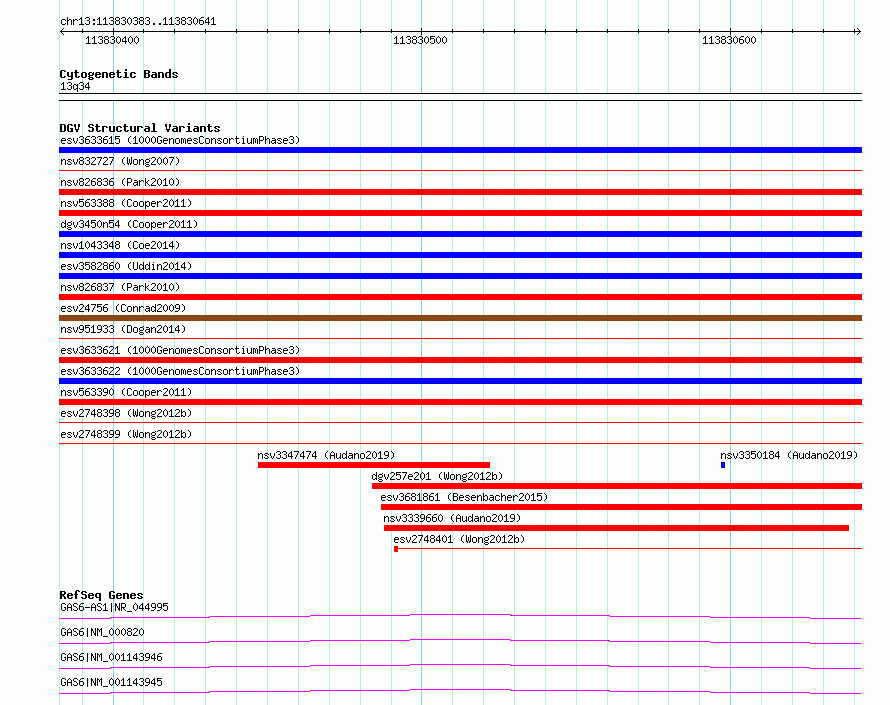Open variant esv2748401 (Wong2012b) label
The image size is (890, 705).
[x=459, y=539]
